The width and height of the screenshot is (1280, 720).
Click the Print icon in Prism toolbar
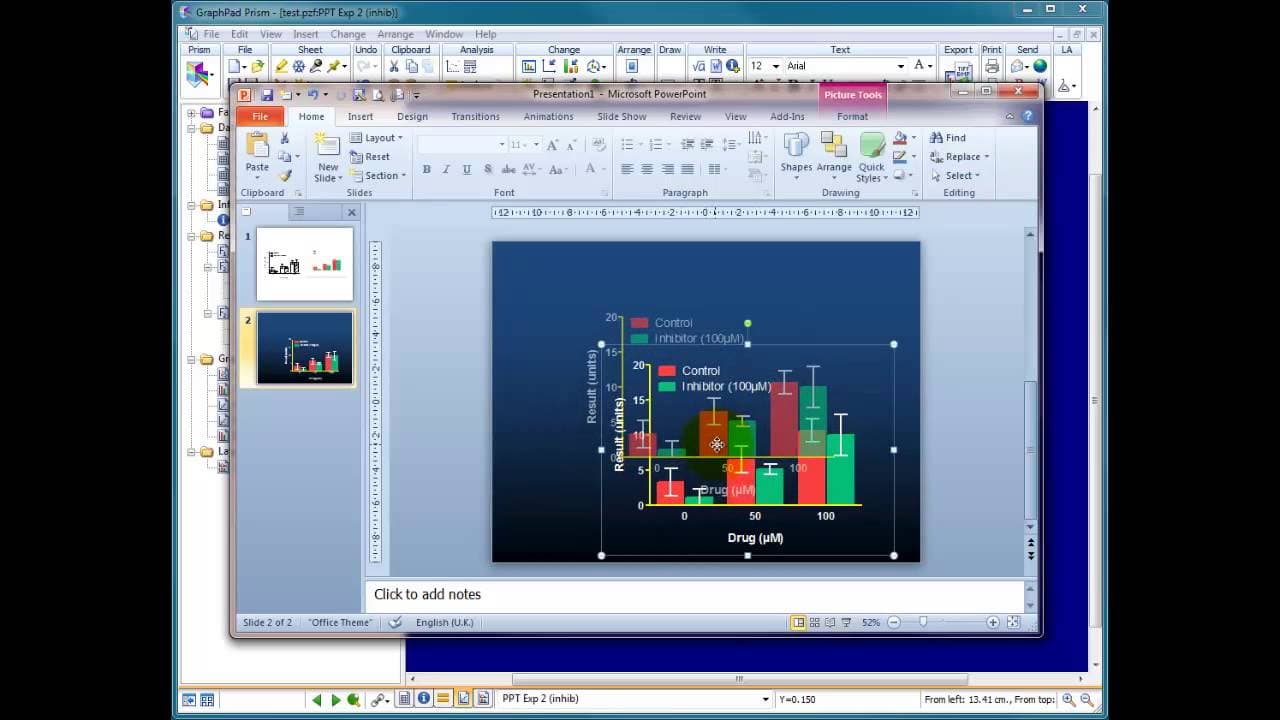coord(991,66)
